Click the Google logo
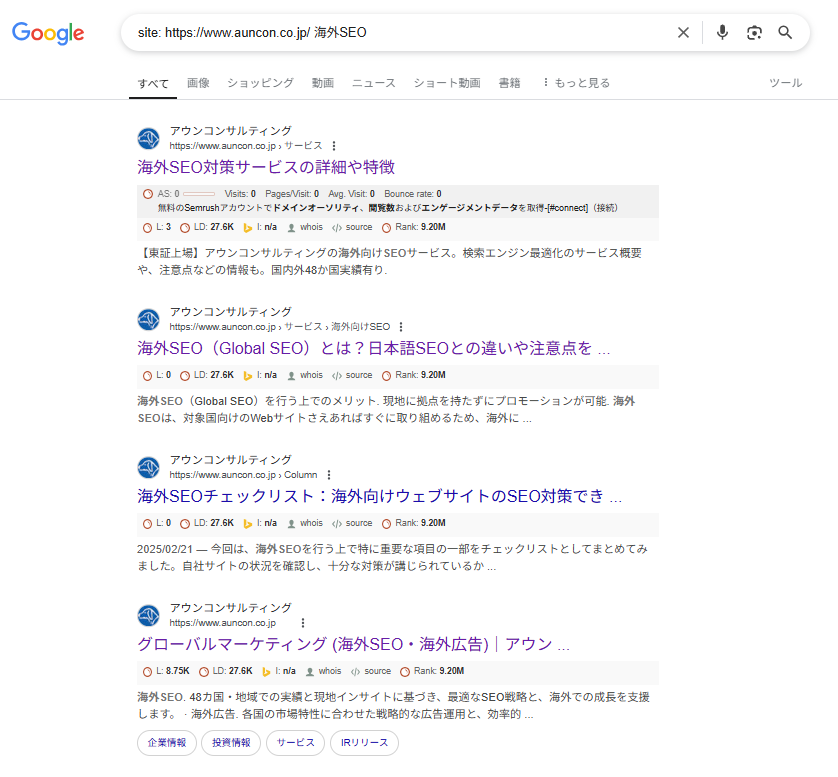 pos(48,33)
